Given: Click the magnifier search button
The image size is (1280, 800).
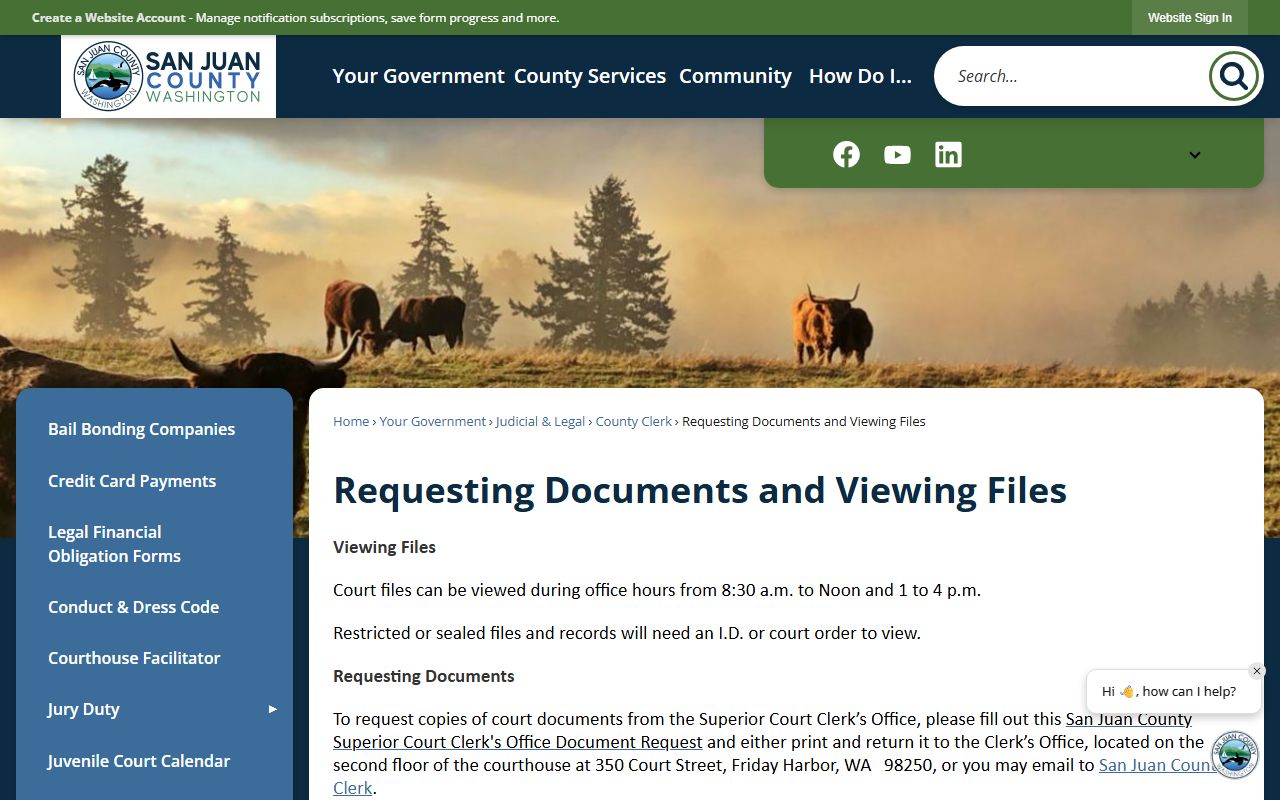Looking at the screenshot, I should [1233, 76].
